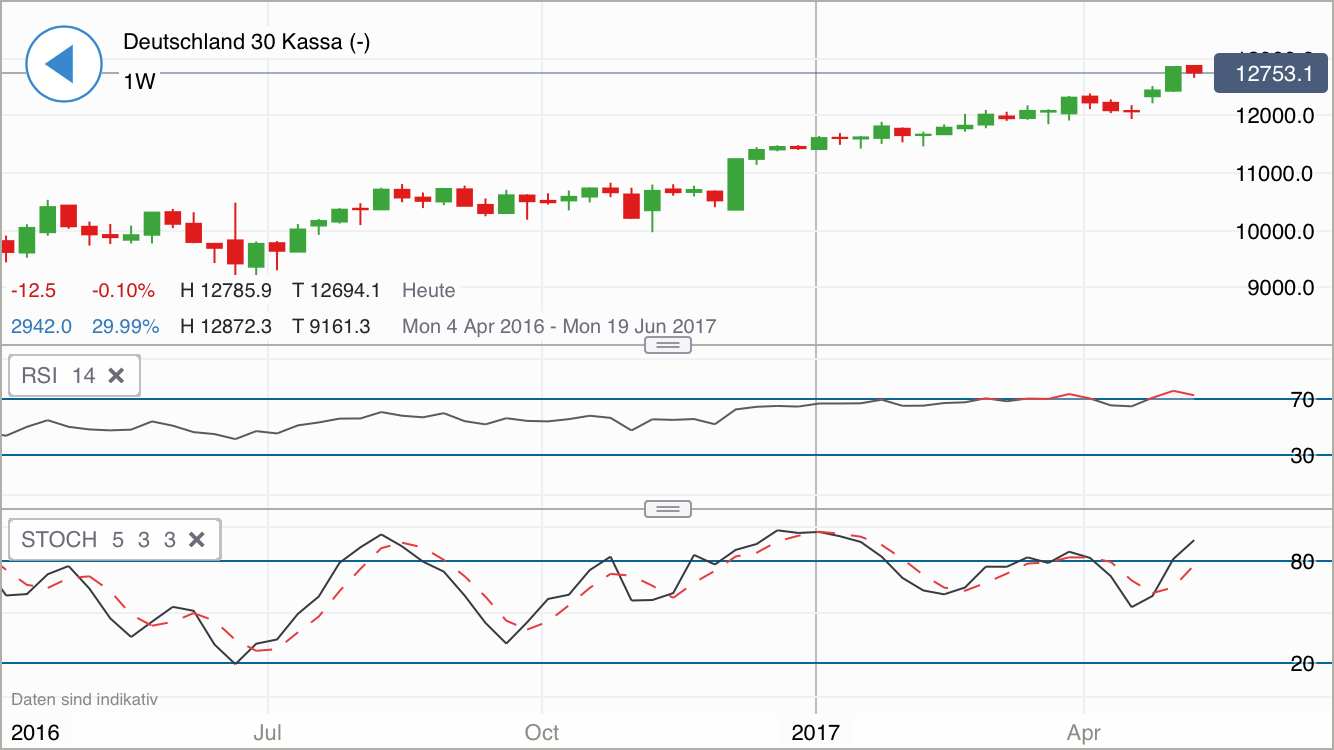Remove the RSI indicator via its X icon
This screenshot has width=1334, height=750.
click(x=117, y=375)
